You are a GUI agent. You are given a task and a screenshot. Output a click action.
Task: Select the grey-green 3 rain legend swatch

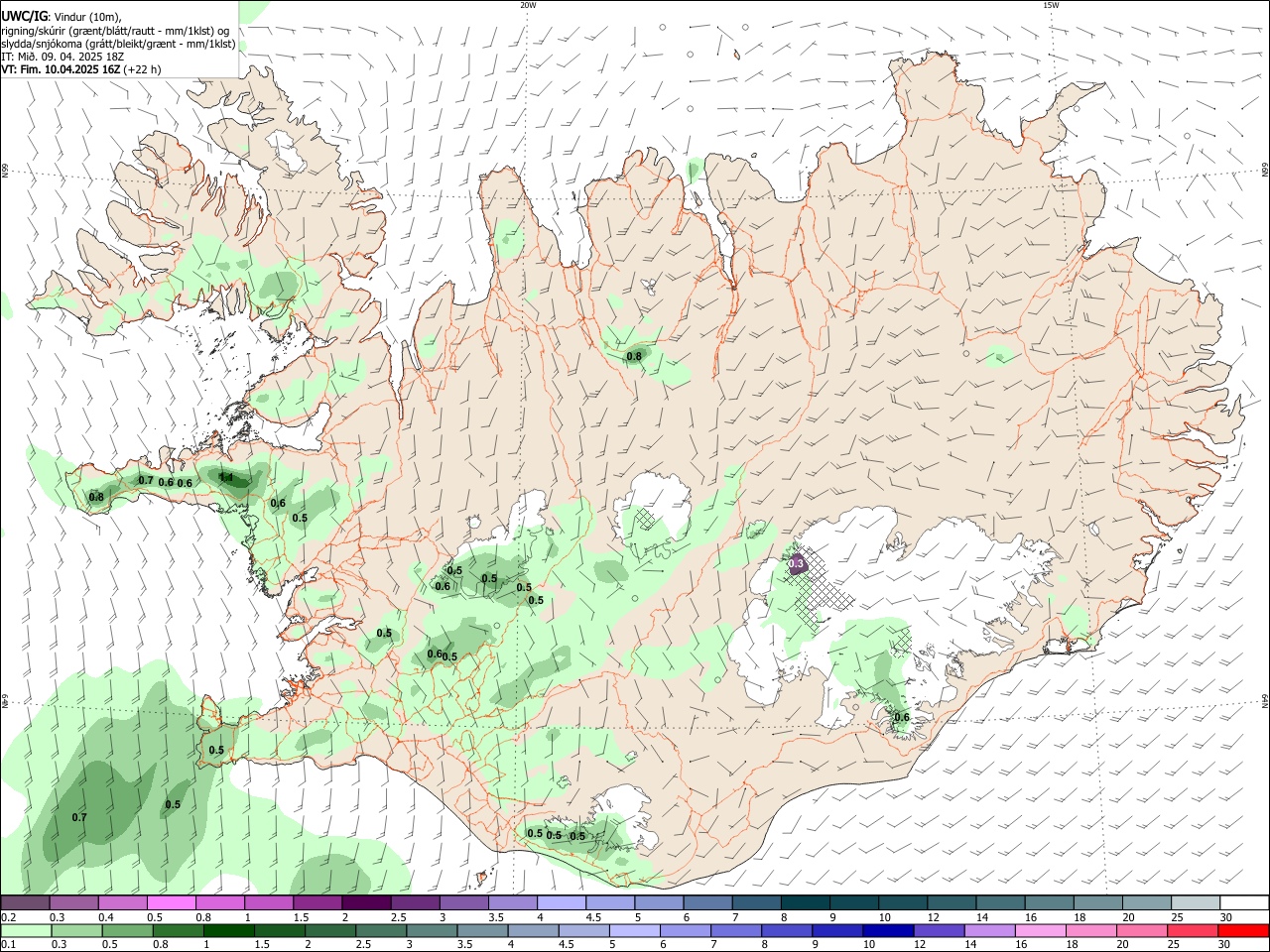click(x=432, y=930)
